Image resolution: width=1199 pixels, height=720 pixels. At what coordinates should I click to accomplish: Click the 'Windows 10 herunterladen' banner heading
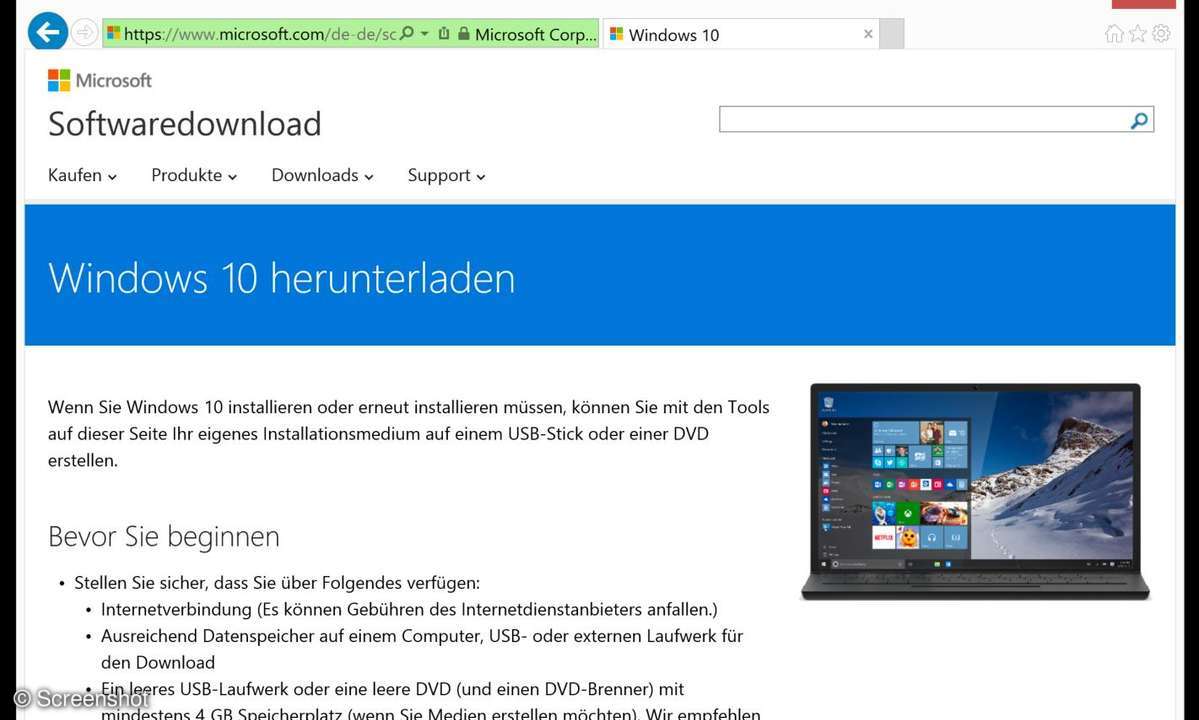tap(281, 277)
